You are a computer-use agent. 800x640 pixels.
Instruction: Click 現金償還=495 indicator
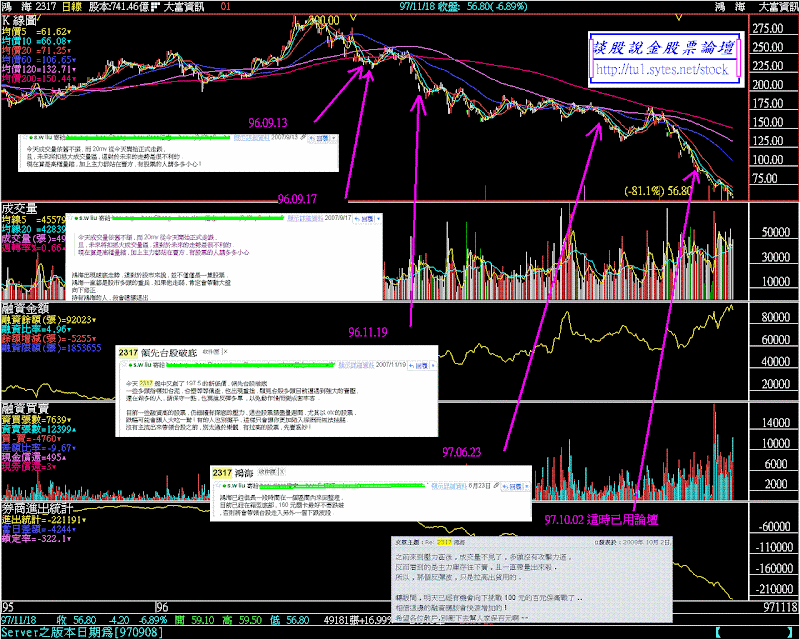[x=36, y=457]
